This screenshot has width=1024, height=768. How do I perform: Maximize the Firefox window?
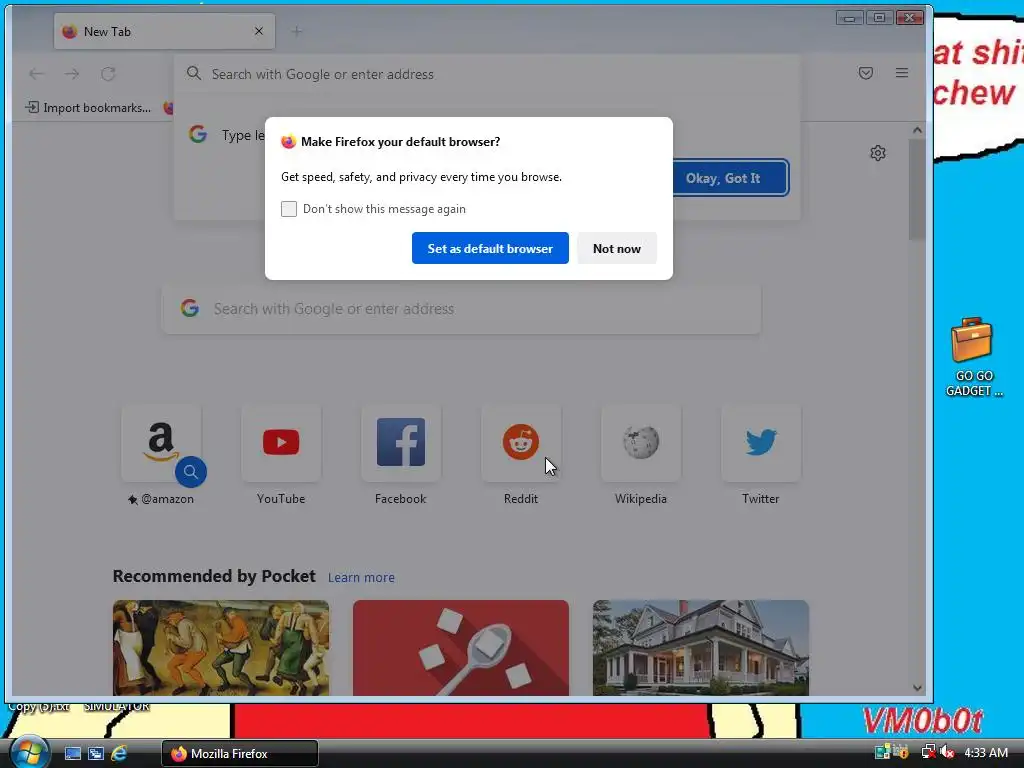(x=879, y=18)
